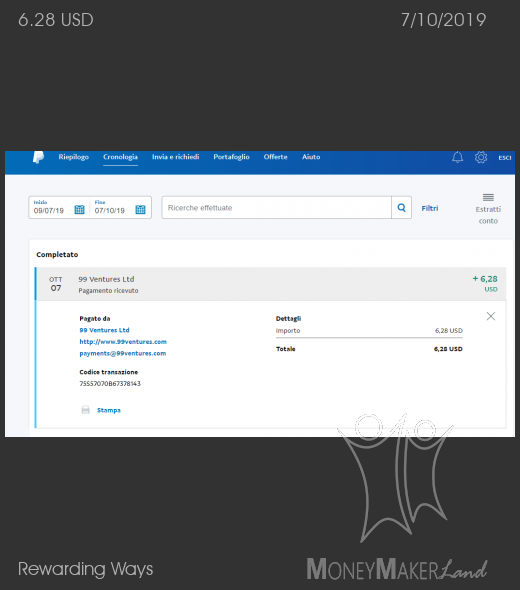Open the Invia e richiedi menu
This screenshot has width=520, height=590.
click(x=175, y=157)
